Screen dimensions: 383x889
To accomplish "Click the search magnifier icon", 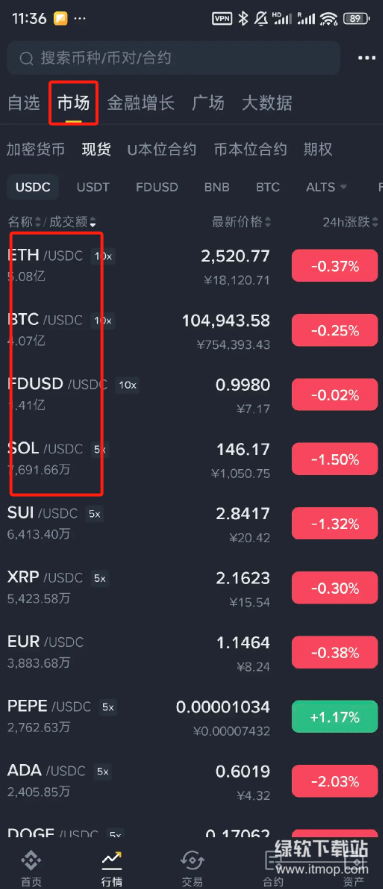I will pyautogui.click(x=25, y=58).
